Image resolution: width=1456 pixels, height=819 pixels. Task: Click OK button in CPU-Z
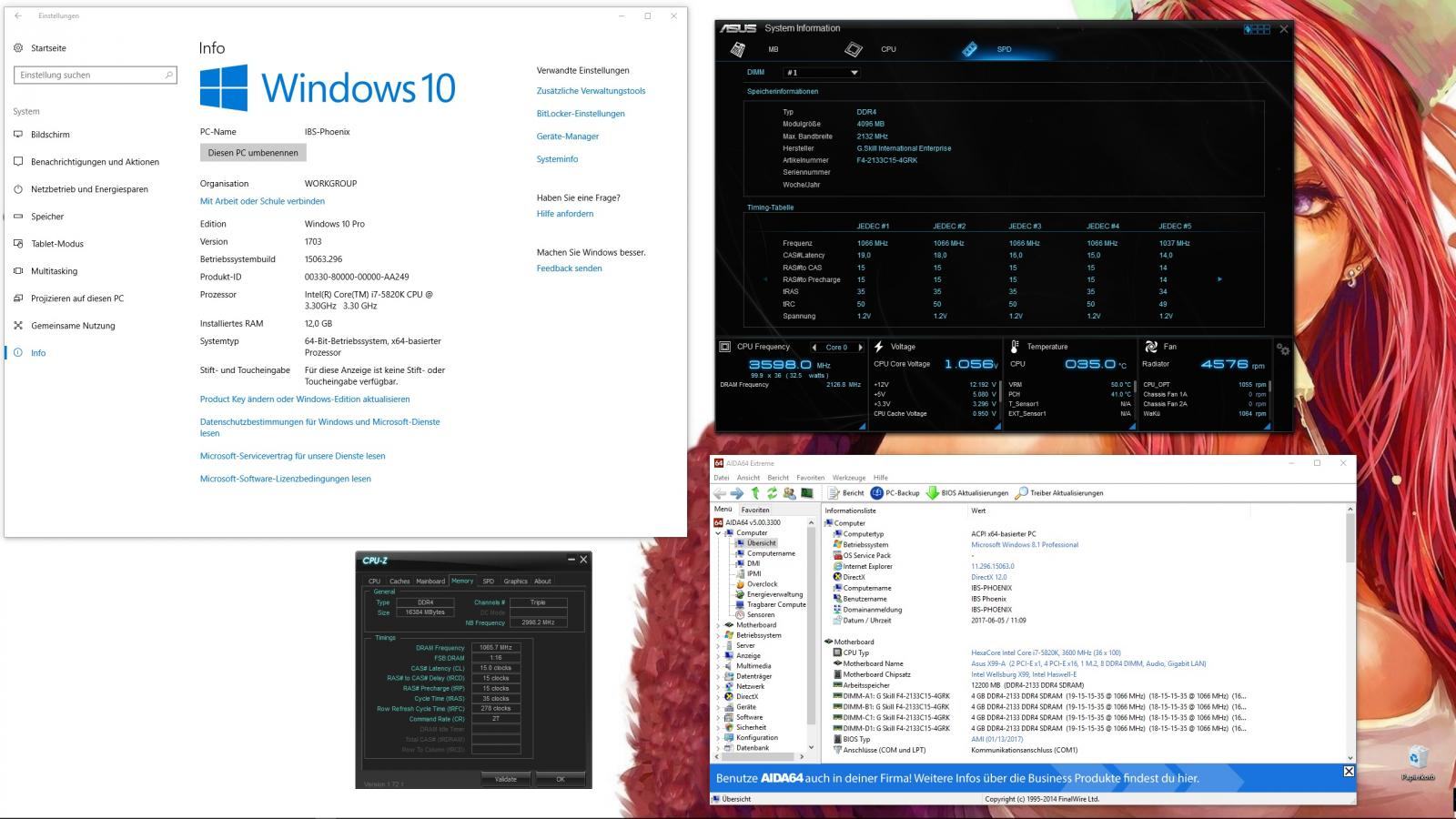[560, 779]
